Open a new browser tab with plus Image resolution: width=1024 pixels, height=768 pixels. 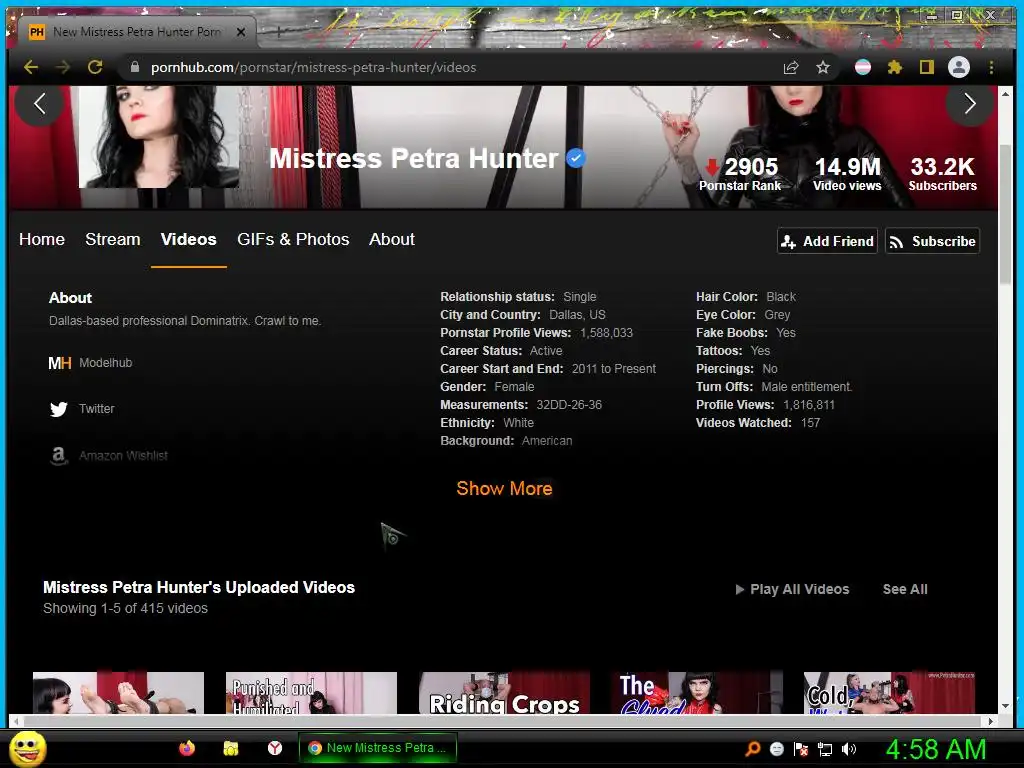click(x=279, y=31)
